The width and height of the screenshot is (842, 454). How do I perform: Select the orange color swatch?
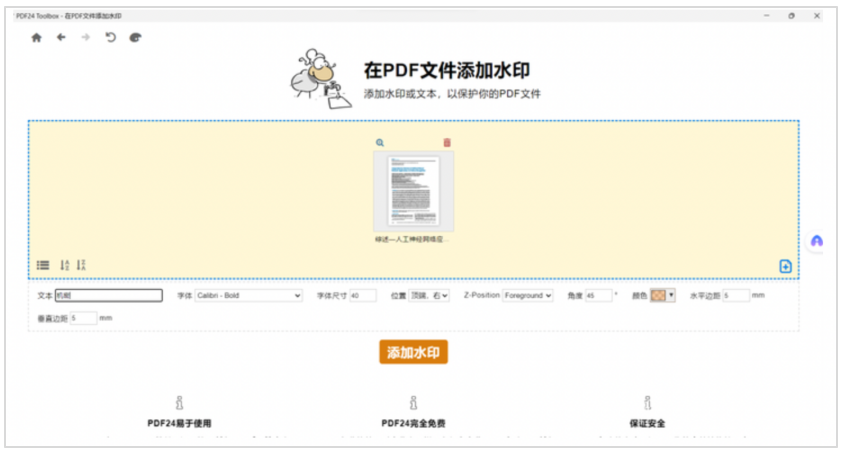coord(658,296)
